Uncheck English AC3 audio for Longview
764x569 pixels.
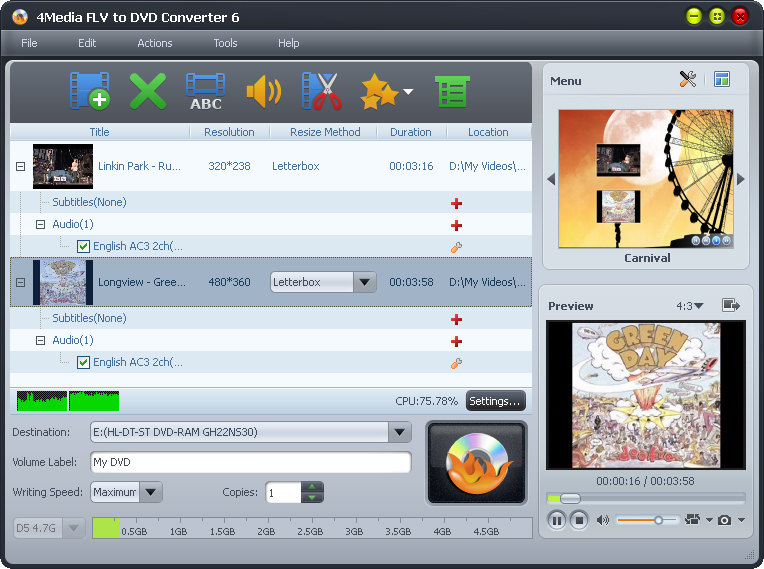(84, 362)
